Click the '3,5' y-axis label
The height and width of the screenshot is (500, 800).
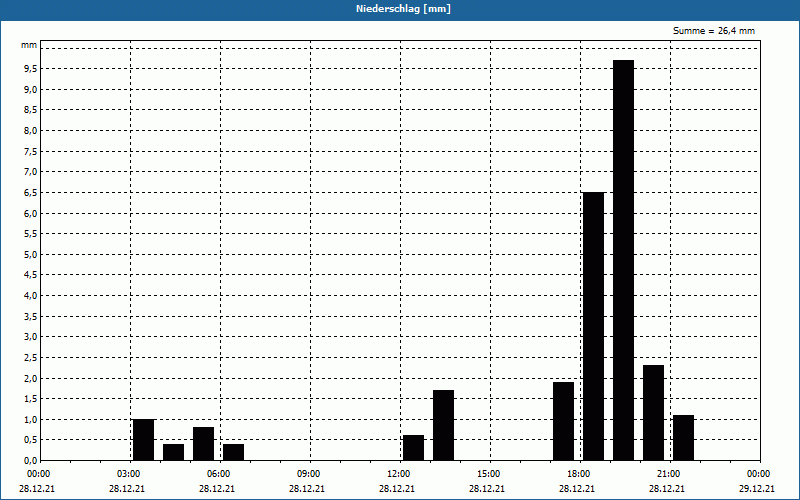pos(31,316)
